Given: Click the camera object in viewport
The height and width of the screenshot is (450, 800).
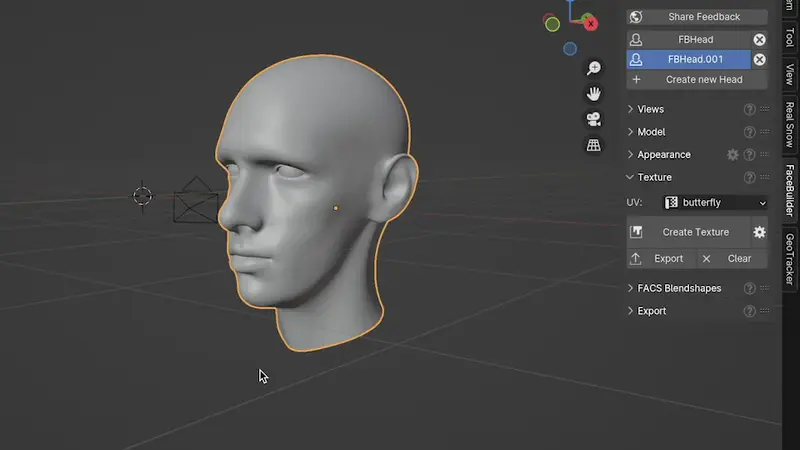Looking at the screenshot, I should pyautogui.click(x=196, y=200).
